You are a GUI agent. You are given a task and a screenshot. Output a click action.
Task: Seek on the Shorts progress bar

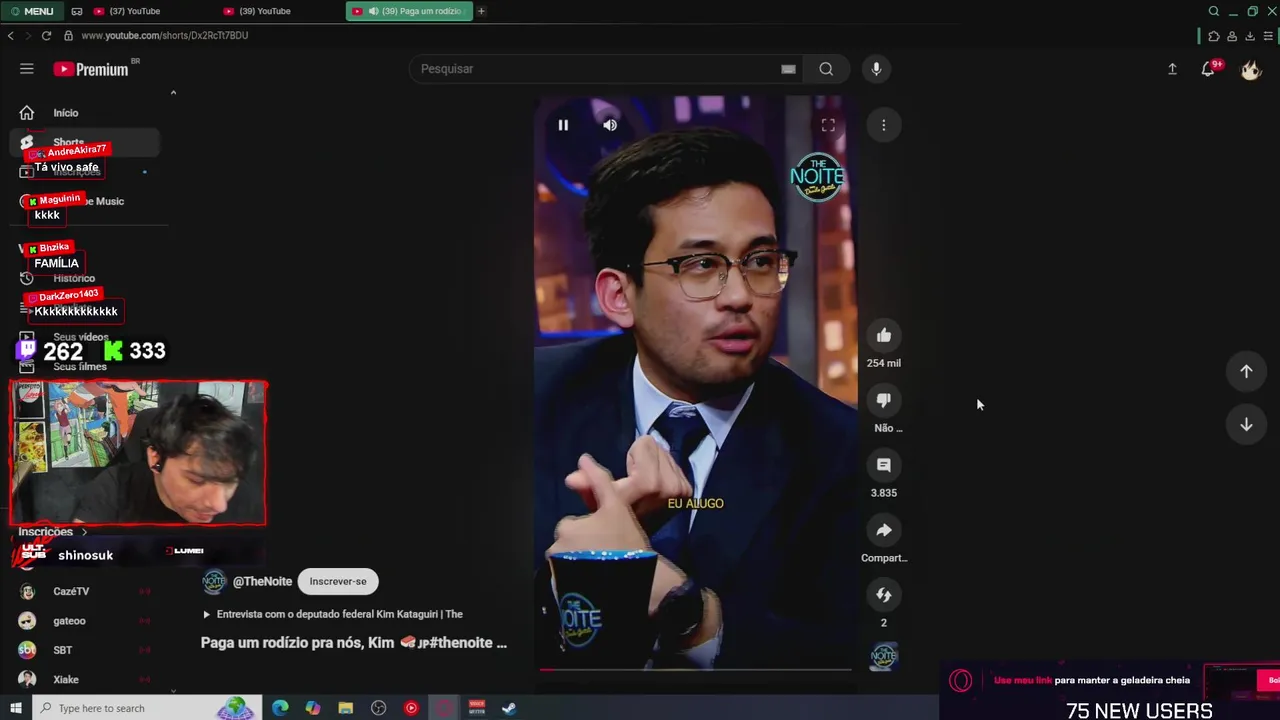click(x=696, y=669)
